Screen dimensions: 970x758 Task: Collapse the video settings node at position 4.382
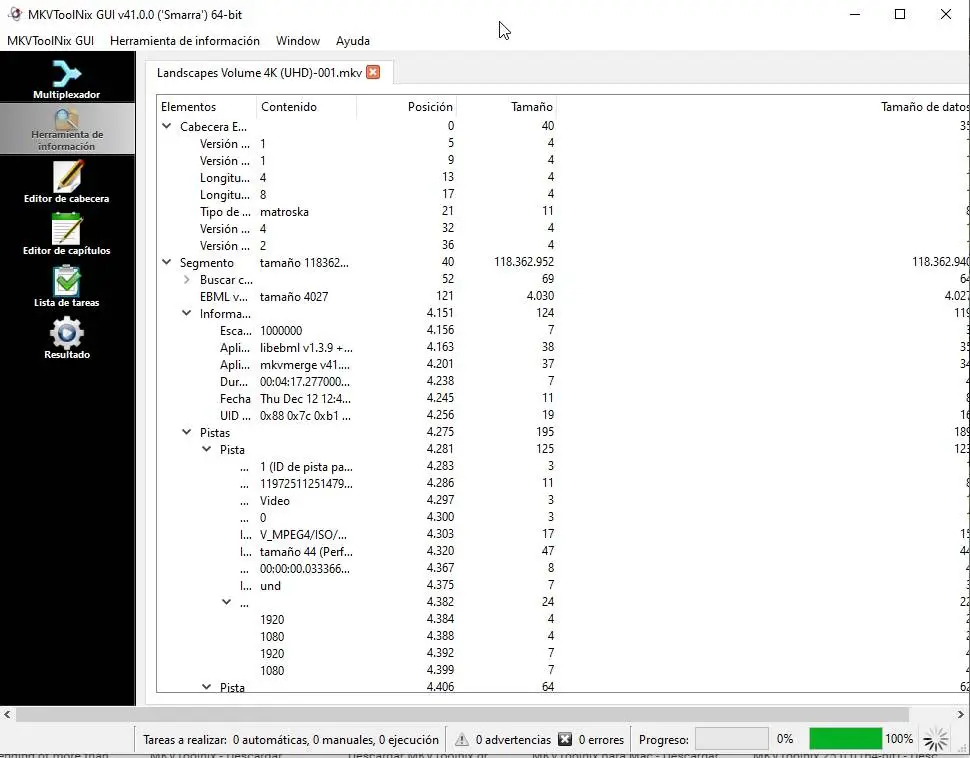[x=226, y=602]
